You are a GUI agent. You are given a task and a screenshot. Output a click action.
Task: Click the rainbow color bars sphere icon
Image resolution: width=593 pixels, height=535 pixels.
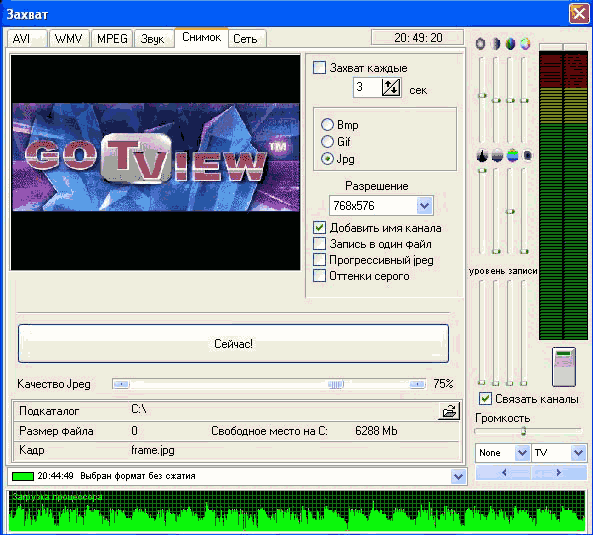tap(512, 155)
